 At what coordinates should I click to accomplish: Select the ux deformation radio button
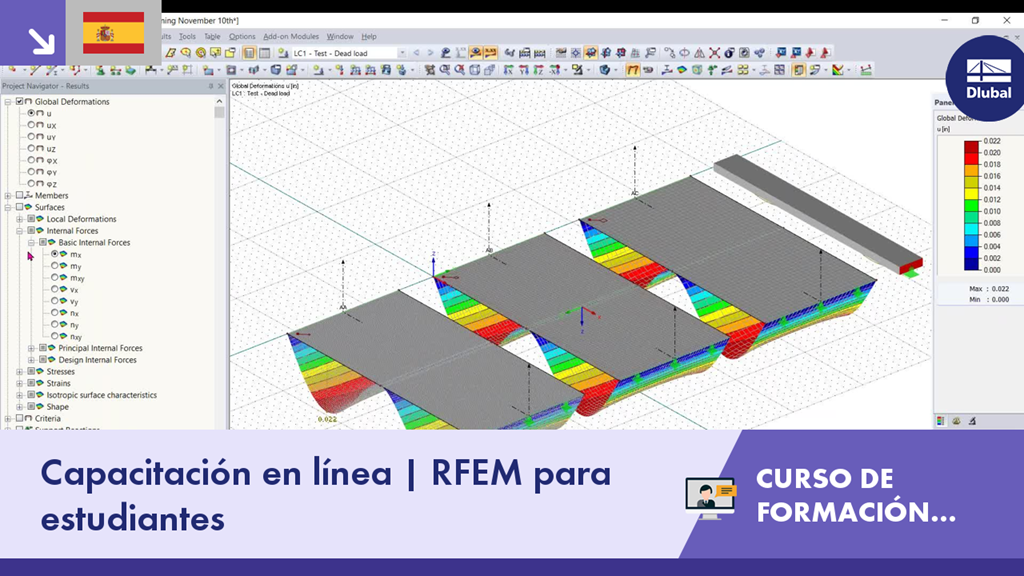[31, 125]
